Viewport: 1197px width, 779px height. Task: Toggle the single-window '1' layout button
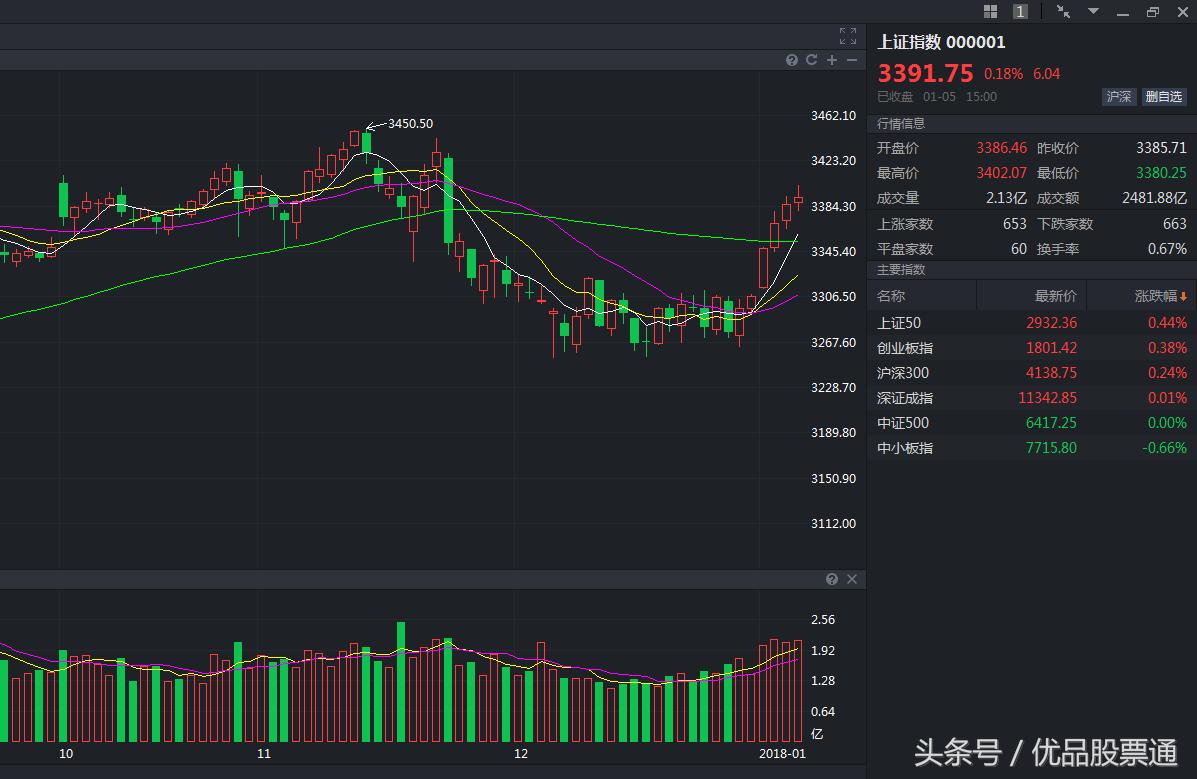coord(1020,11)
